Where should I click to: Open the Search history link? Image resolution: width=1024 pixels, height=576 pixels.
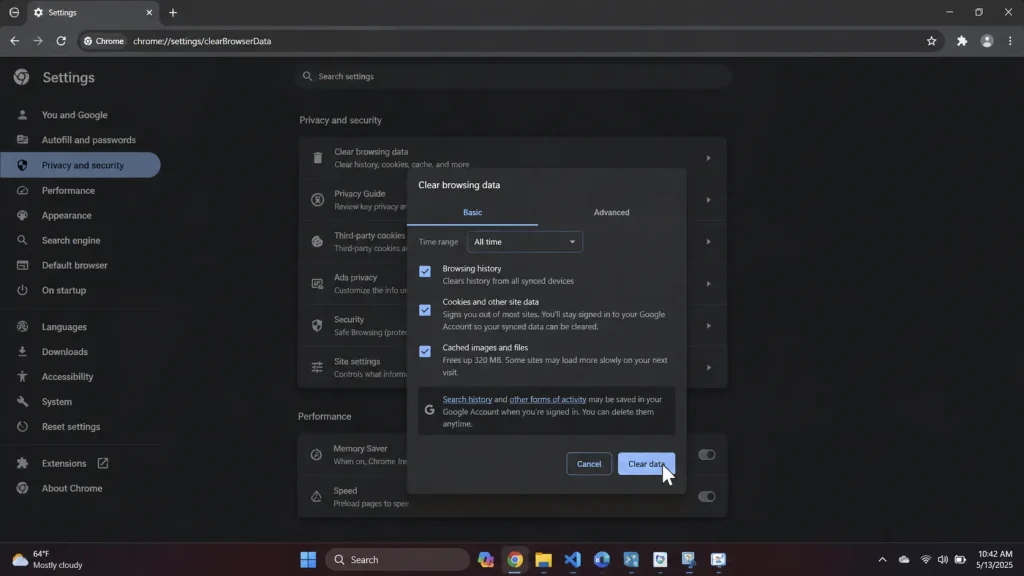(x=467, y=399)
